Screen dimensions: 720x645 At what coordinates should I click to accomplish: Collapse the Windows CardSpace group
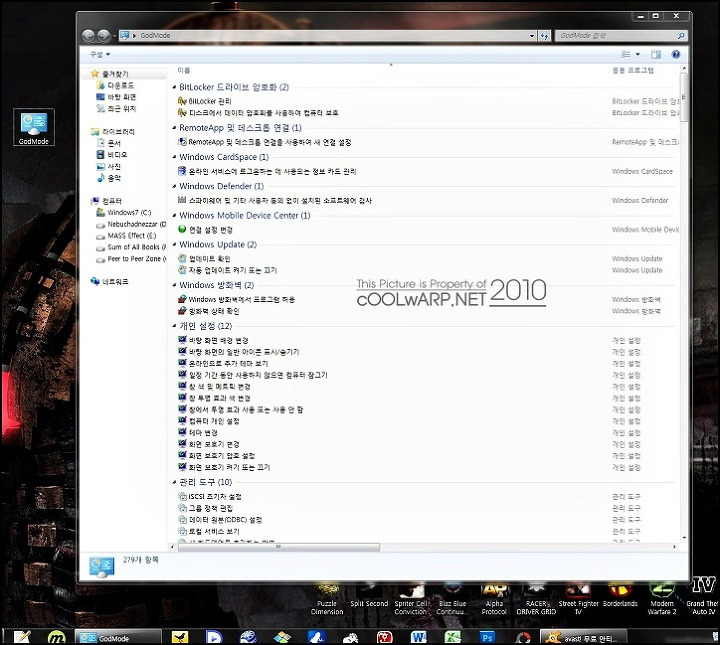[x=174, y=157]
